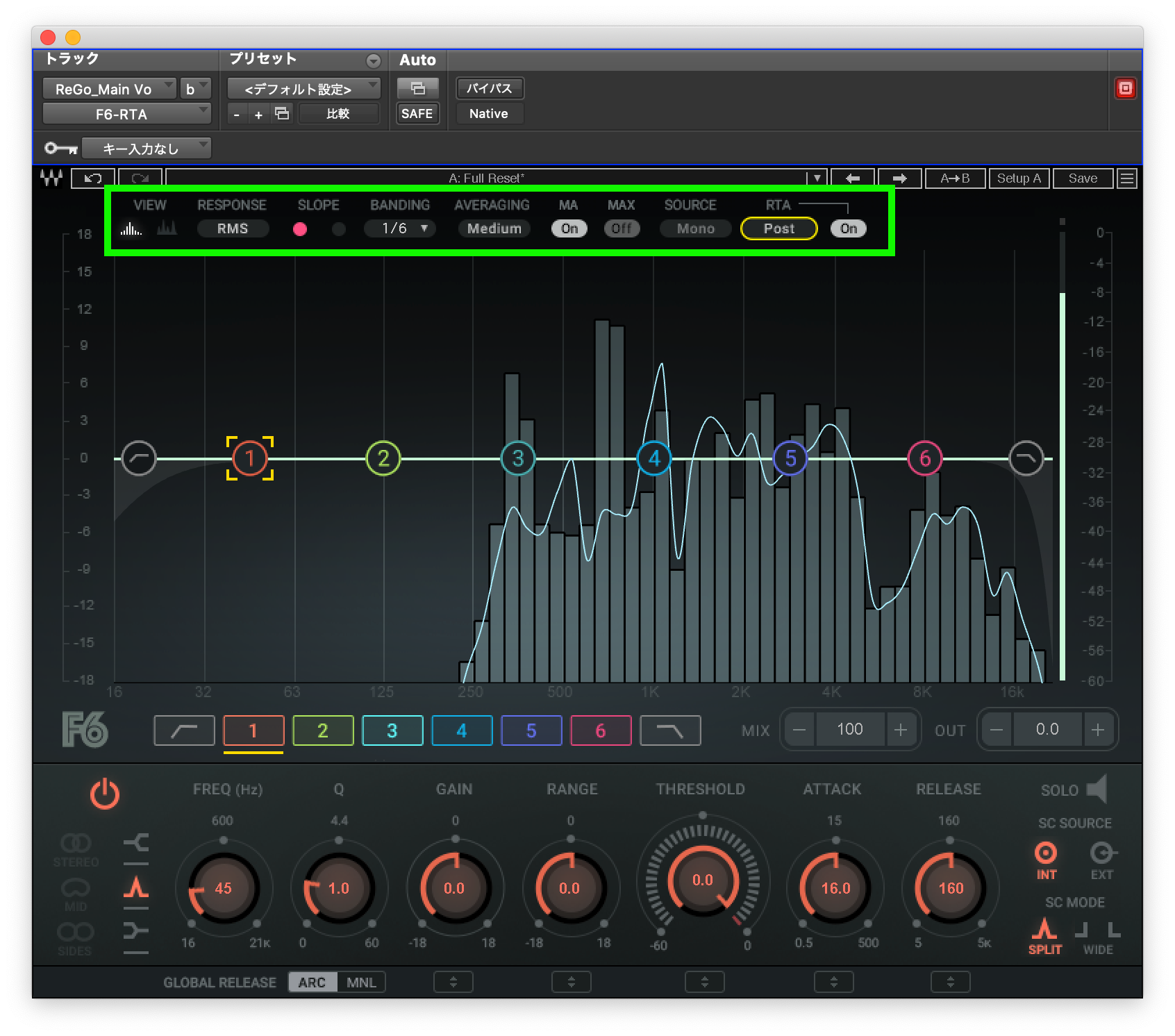Open the キー入力なし key input dropdown
This screenshot has width=1175, height=1036.
[146, 148]
